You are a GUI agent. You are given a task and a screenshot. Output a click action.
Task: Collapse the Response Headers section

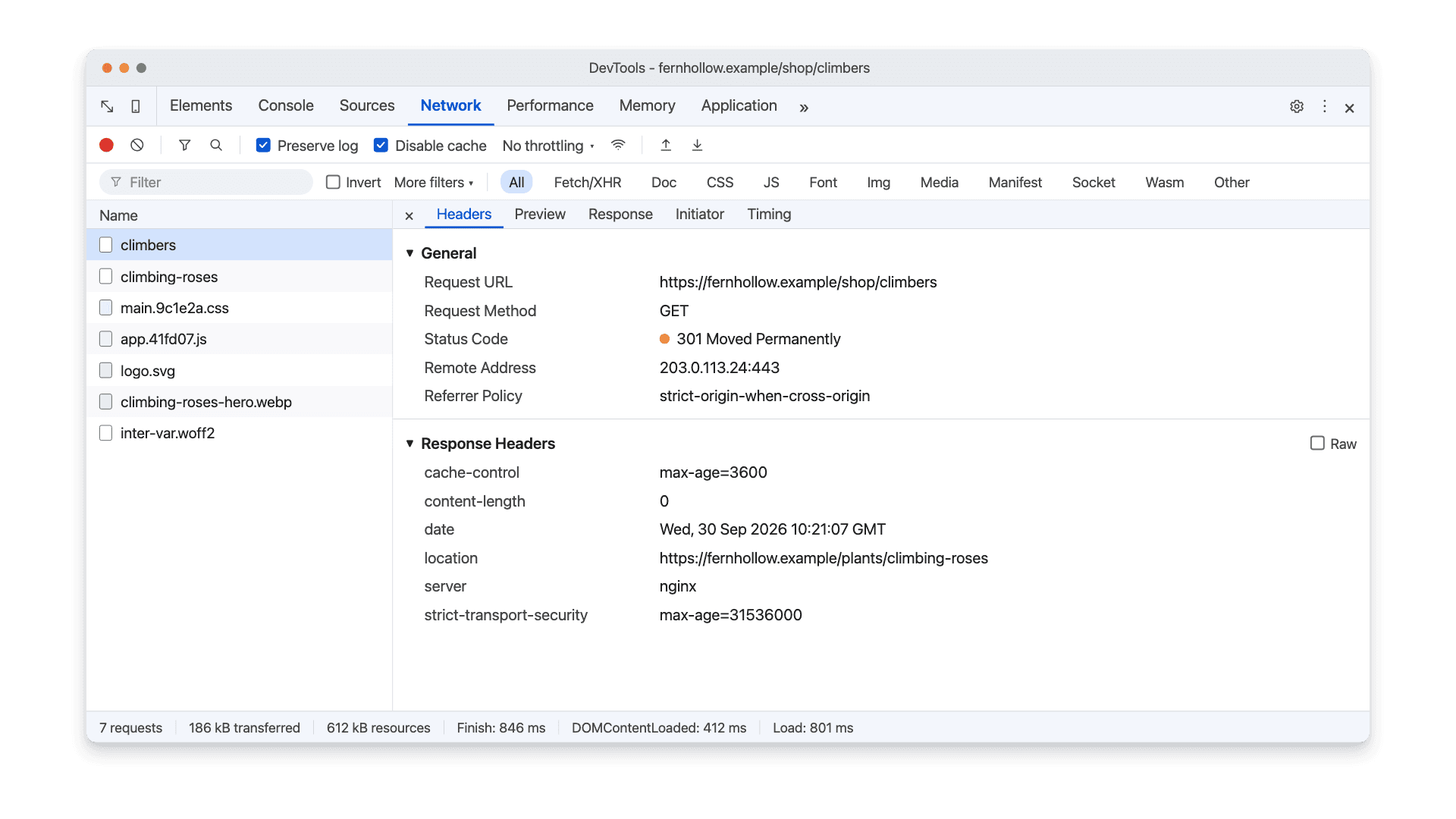409,444
